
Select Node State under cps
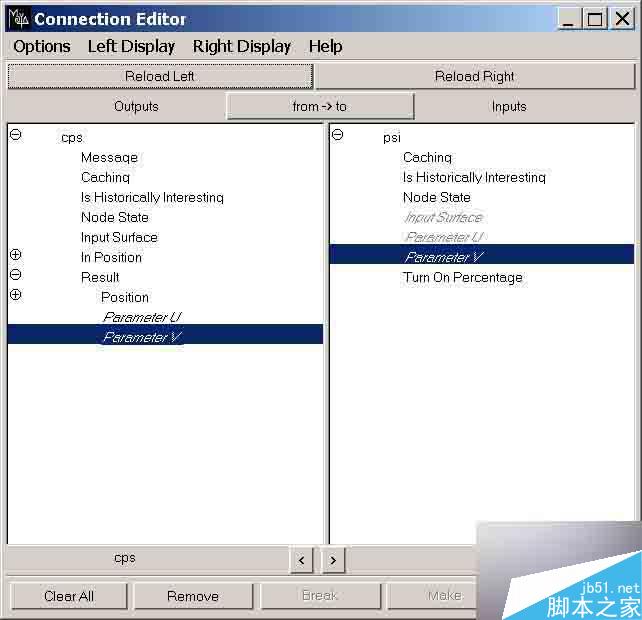(115, 217)
